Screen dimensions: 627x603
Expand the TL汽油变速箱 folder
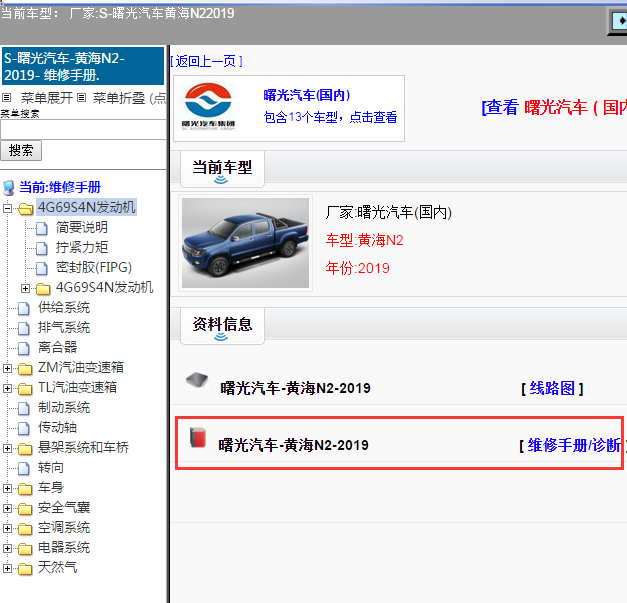click(x=7, y=388)
